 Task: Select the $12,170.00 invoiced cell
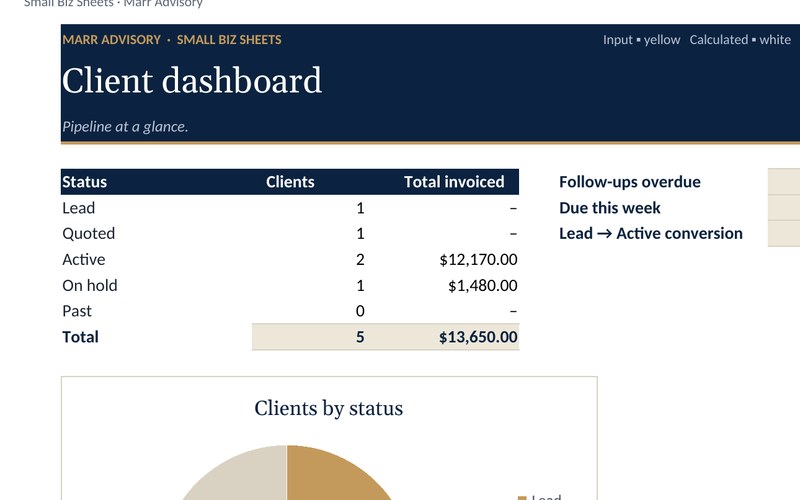click(443, 260)
